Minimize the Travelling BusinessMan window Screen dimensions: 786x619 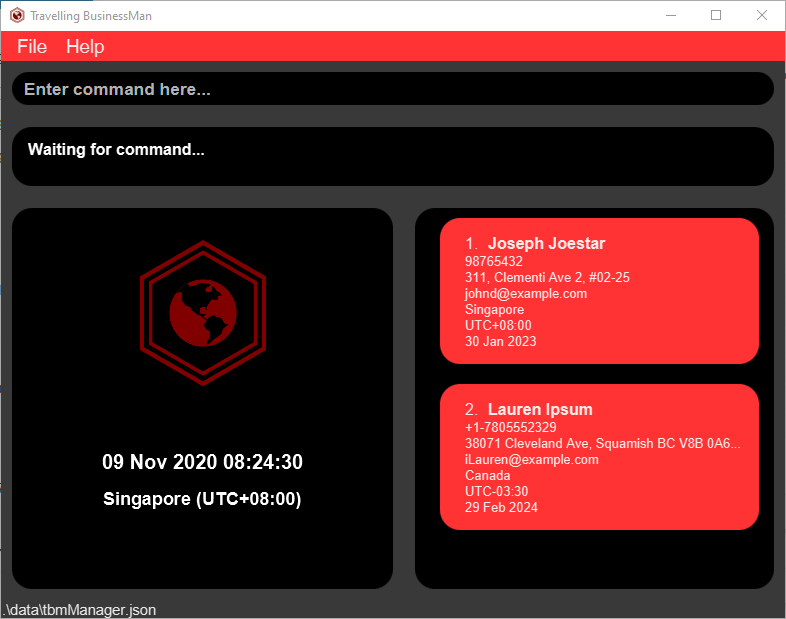670,15
